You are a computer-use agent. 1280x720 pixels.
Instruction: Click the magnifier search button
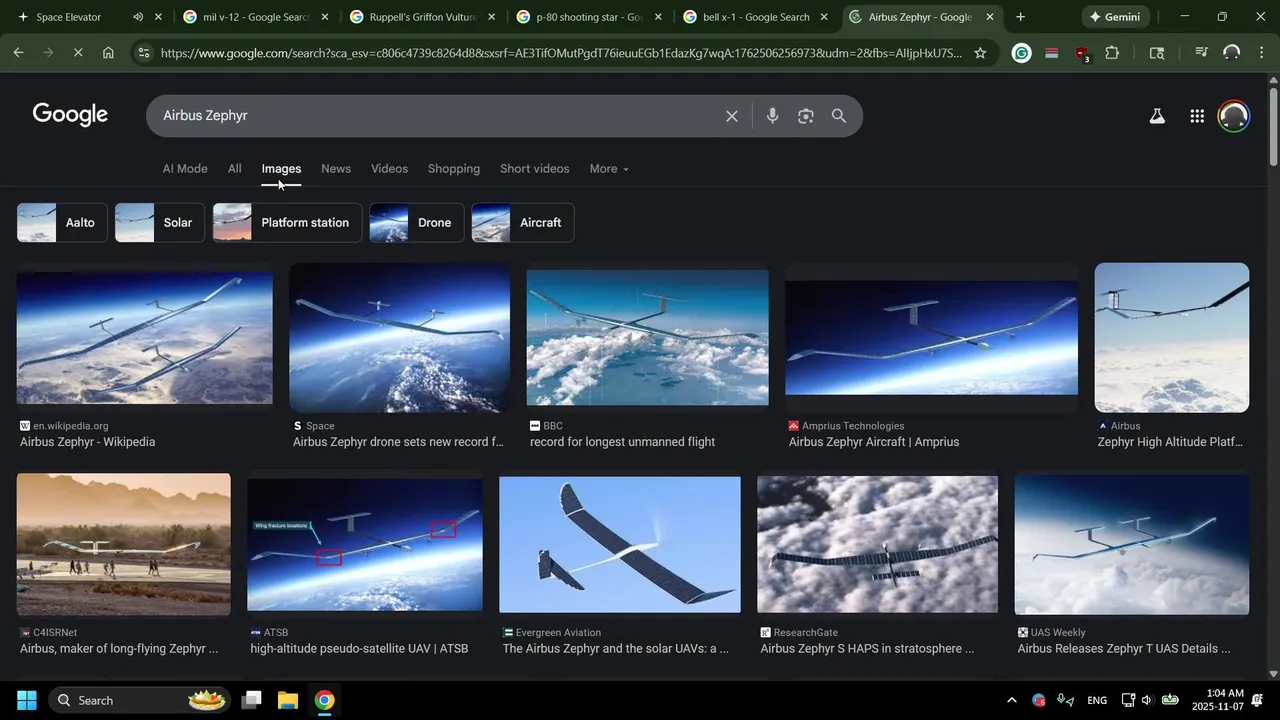(x=839, y=116)
